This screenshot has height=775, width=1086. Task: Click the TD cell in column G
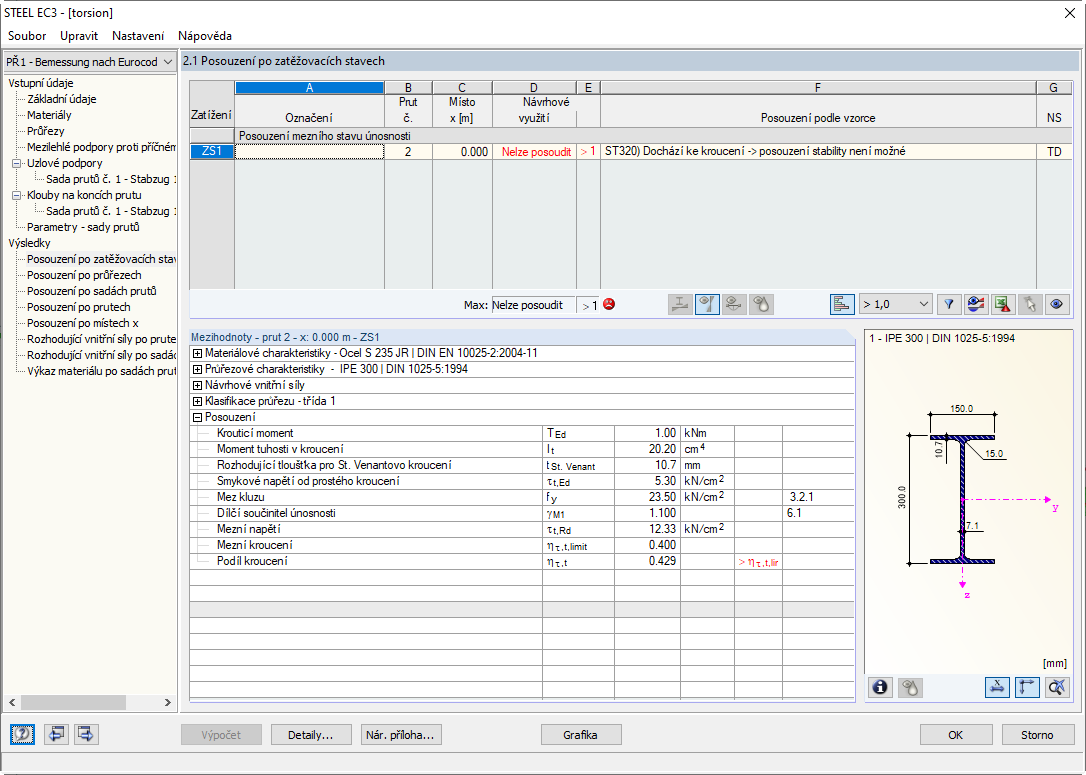tap(1054, 152)
